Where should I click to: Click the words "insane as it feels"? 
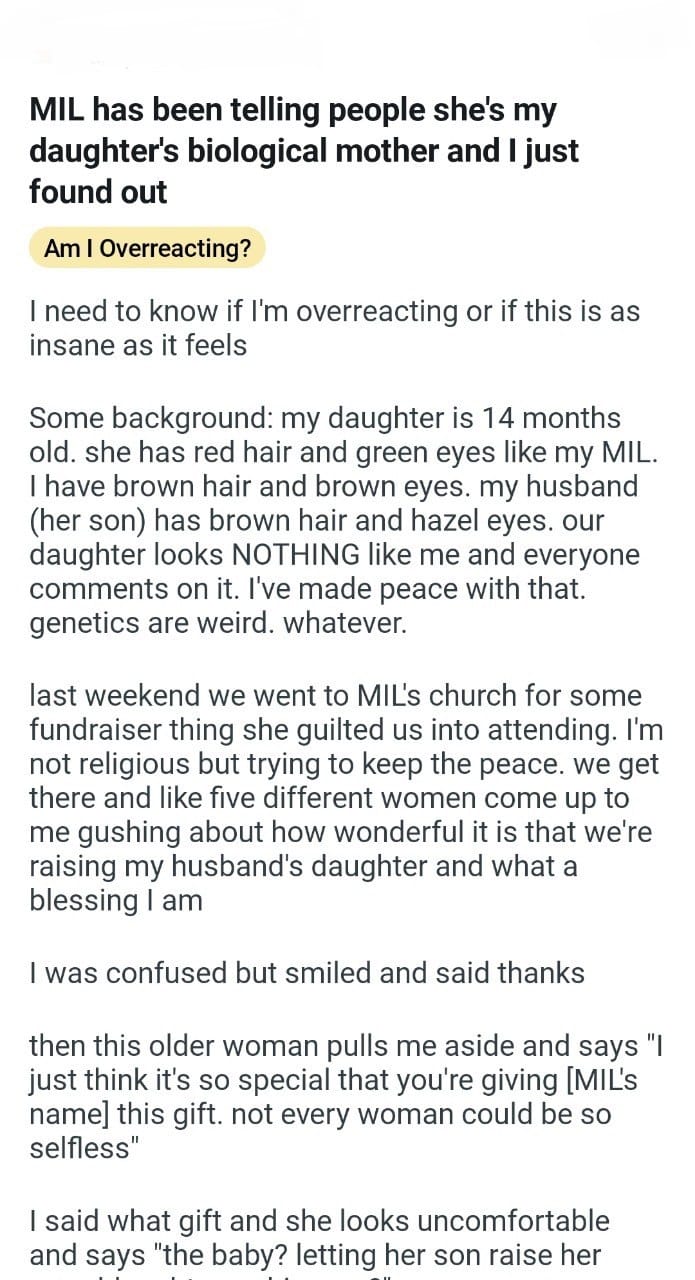(138, 346)
